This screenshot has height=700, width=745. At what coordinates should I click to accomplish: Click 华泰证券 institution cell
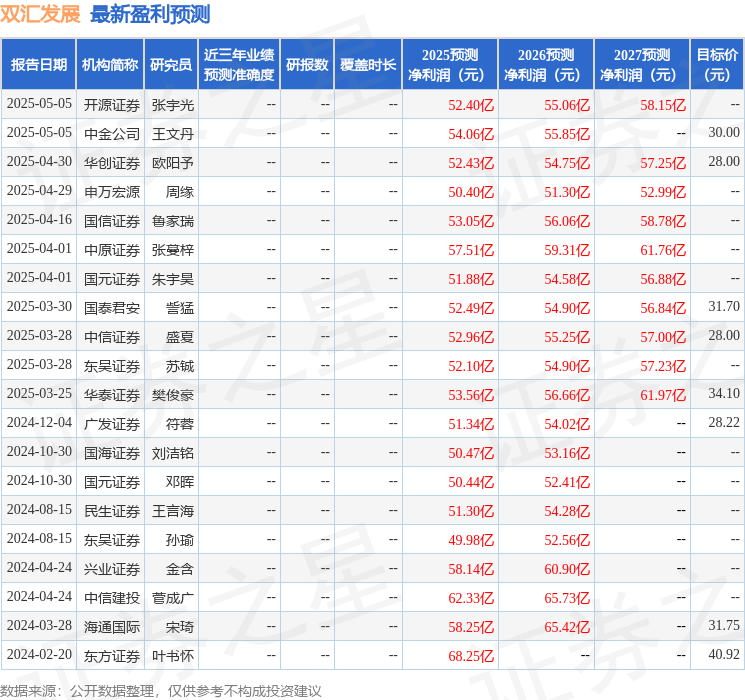tap(112, 395)
